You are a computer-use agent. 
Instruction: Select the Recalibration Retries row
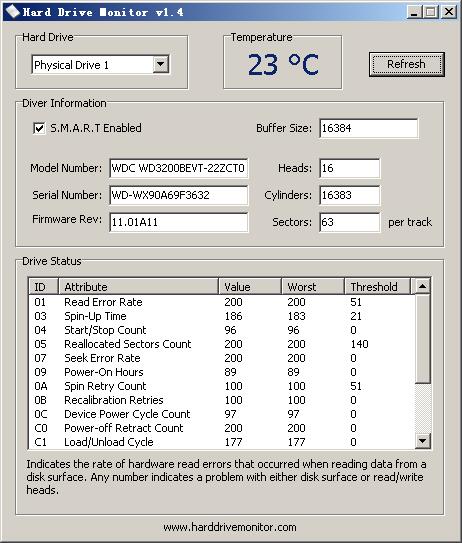point(222,400)
